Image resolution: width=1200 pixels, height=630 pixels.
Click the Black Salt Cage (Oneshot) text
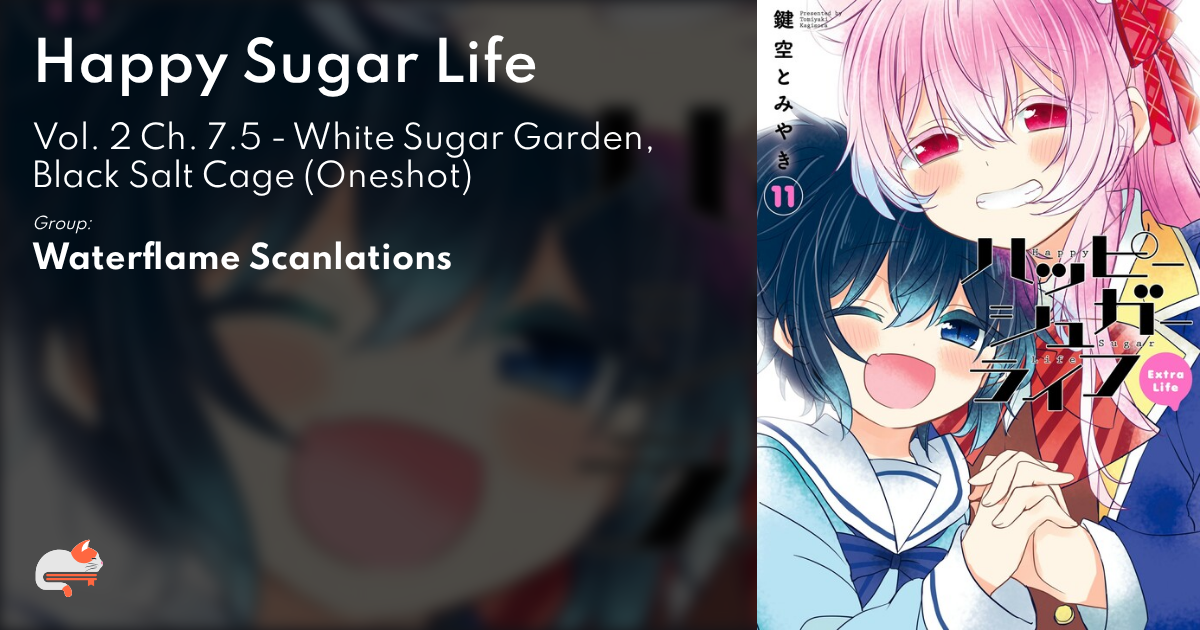pos(252,176)
